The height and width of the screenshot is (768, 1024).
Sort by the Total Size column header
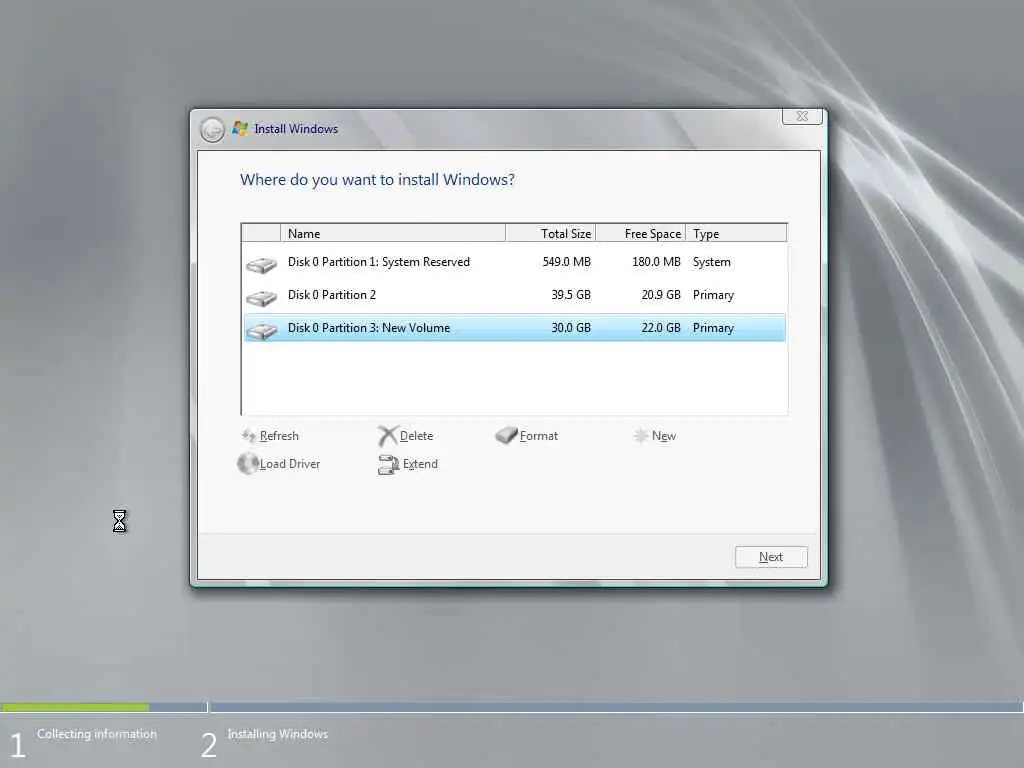pyautogui.click(x=551, y=233)
